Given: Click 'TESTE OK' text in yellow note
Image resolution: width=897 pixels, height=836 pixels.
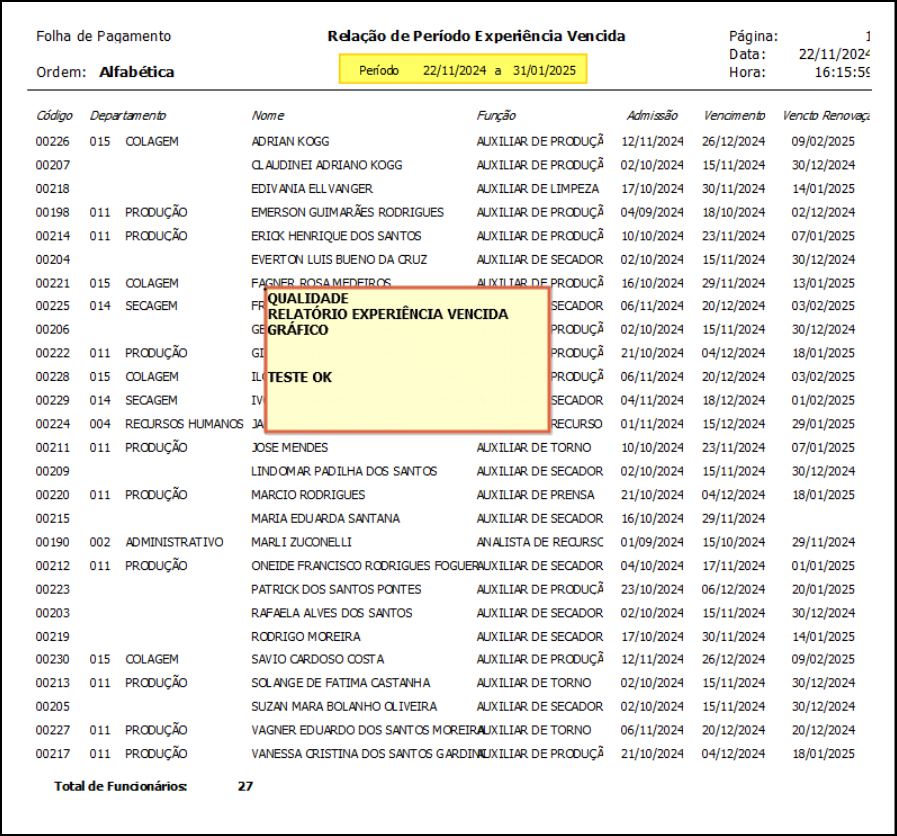Looking at the screenshot, I should coord(300,378).
